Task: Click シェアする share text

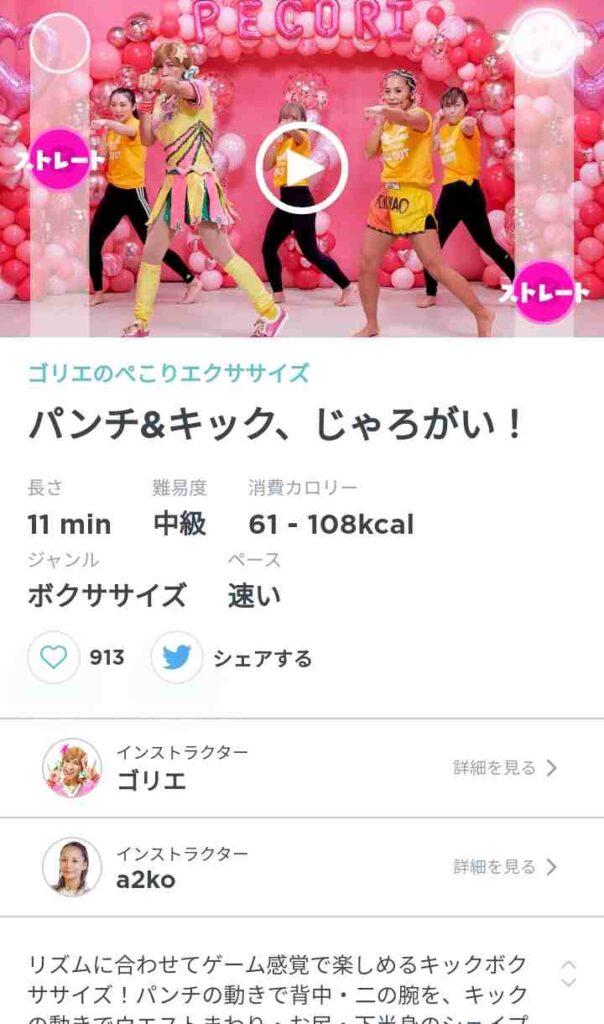Action: click(262, 658)
